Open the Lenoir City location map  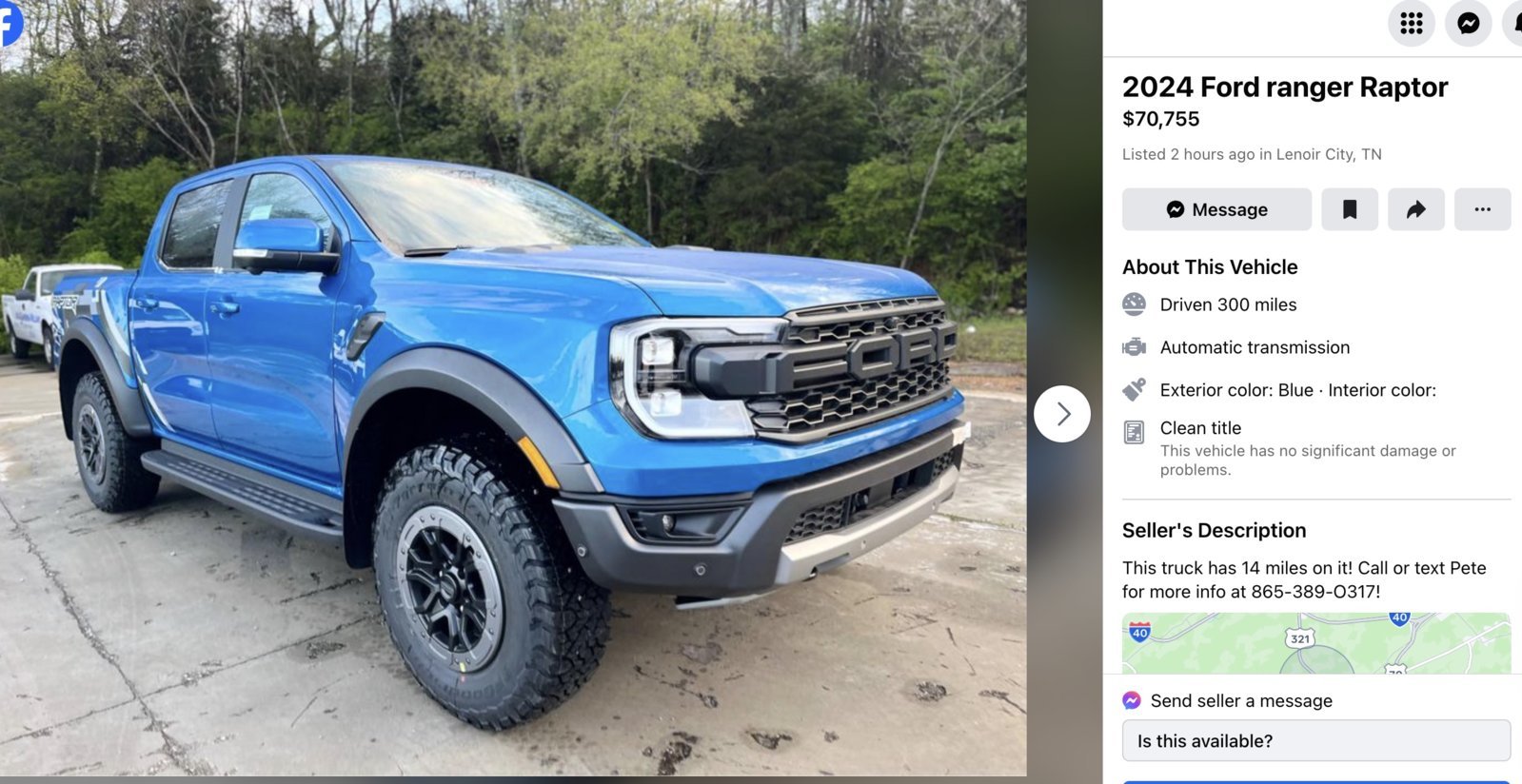pos(1316,643)
